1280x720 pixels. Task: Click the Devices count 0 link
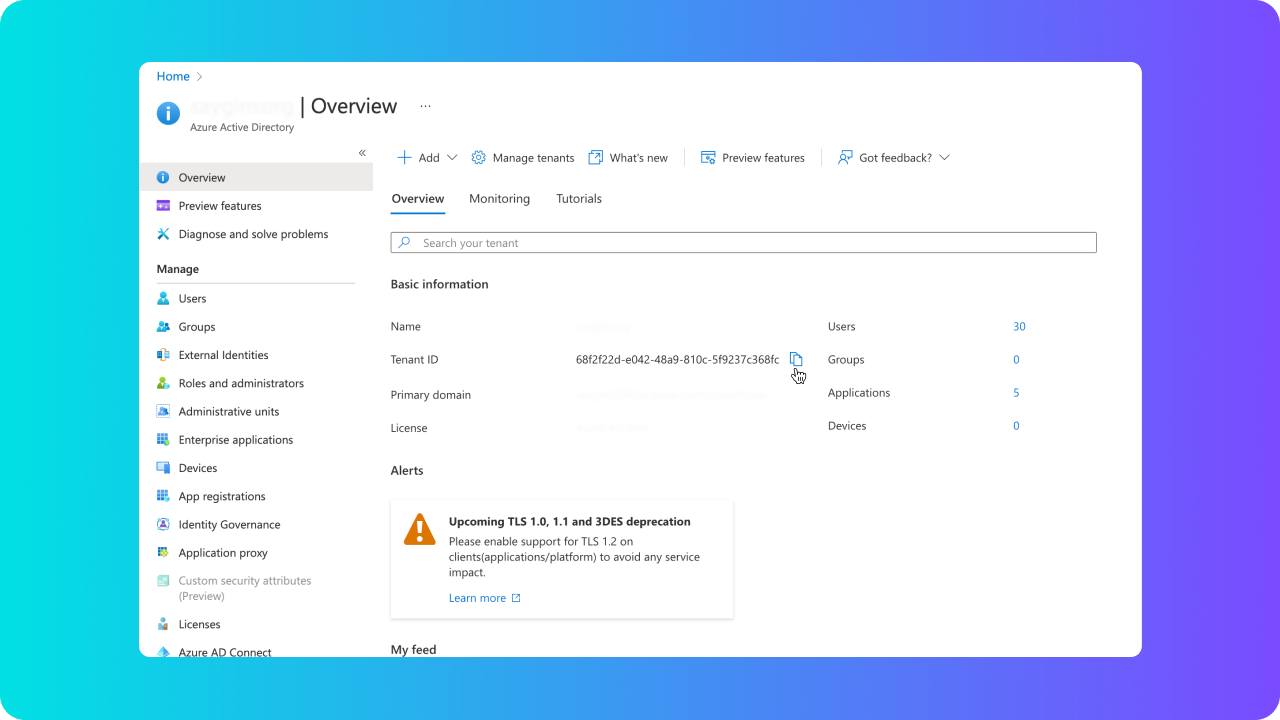(x=1016, y=426)
